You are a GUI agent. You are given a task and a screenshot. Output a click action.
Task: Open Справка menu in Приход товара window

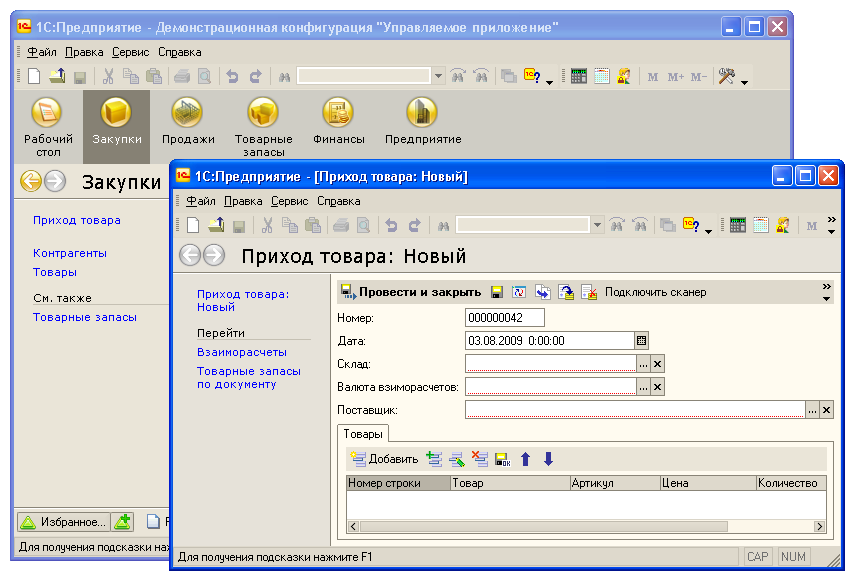click(339, 201)
